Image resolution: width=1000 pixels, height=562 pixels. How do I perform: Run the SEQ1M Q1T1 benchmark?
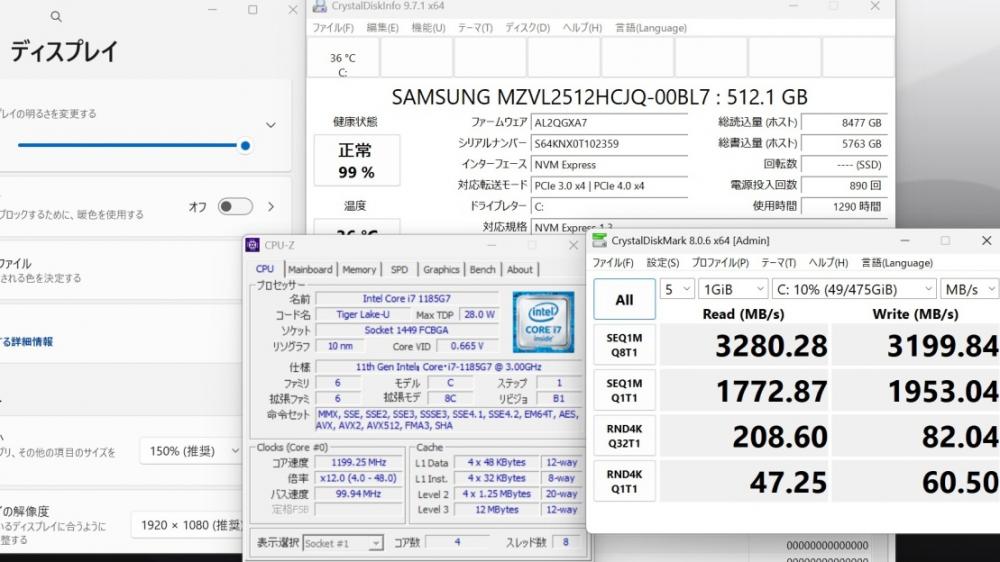click(x=624, y=390)
